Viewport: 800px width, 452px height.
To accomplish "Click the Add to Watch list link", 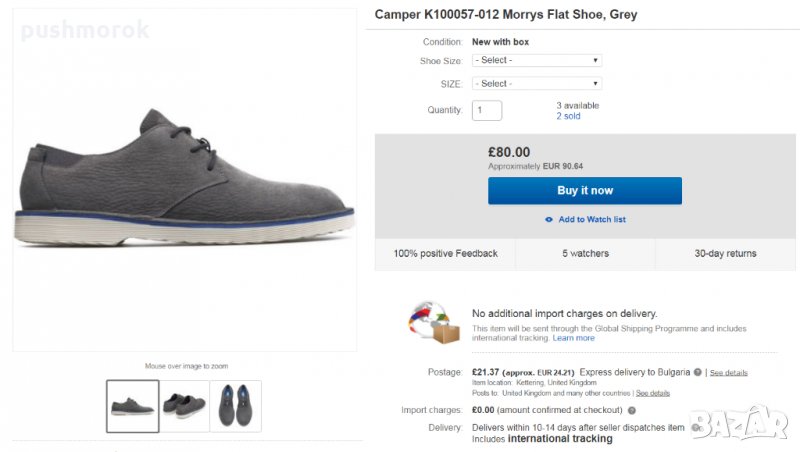I will (592, 219).
